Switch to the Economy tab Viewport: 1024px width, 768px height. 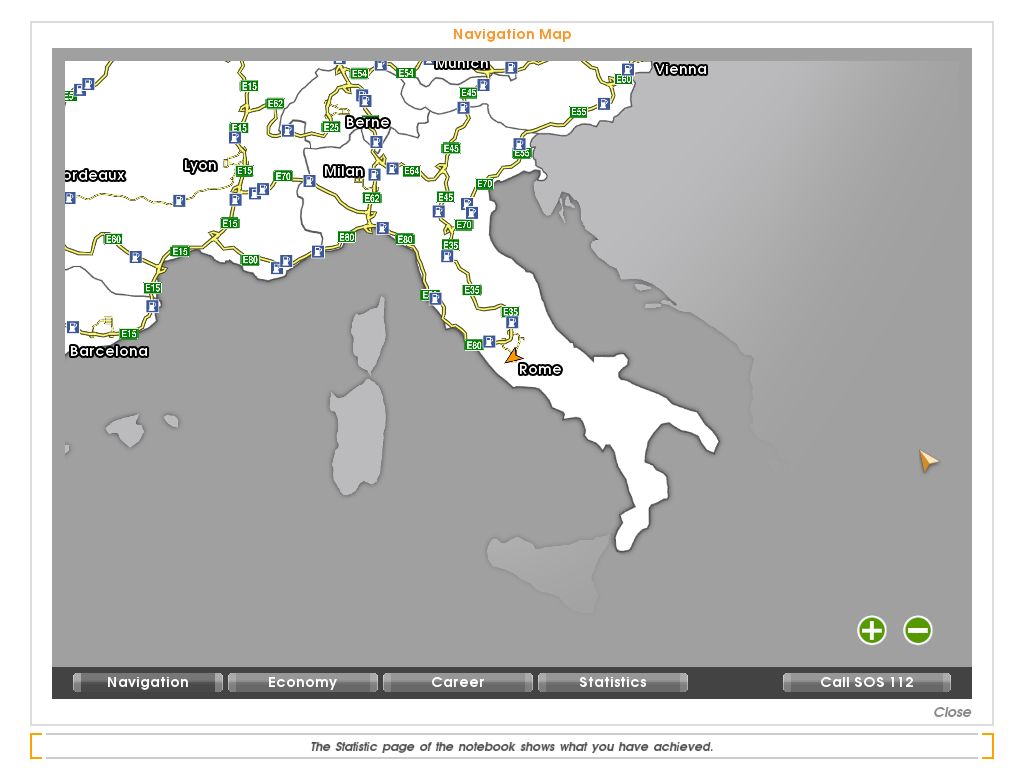[x=302, y=682]
